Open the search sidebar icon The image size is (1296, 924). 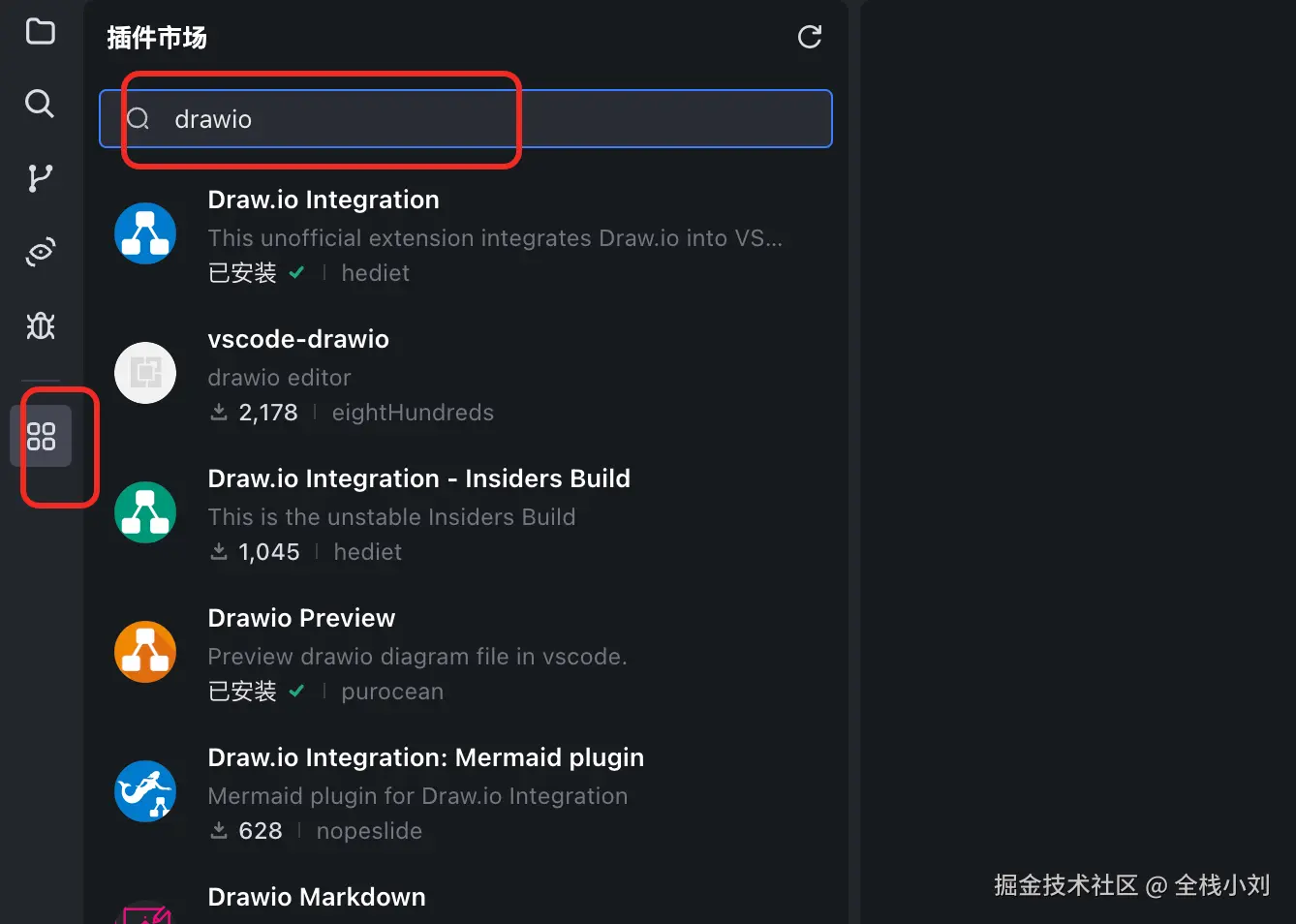click(40, 103)
